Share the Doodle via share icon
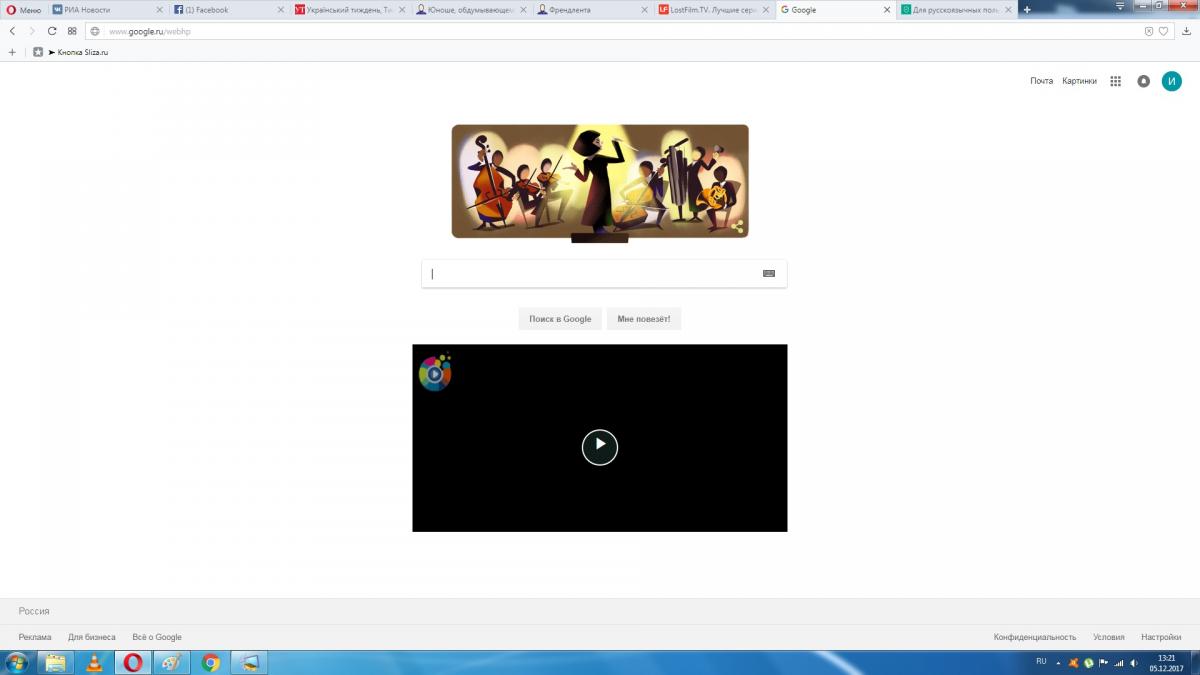The image size is (1200, 675). (x=738, y=227)
